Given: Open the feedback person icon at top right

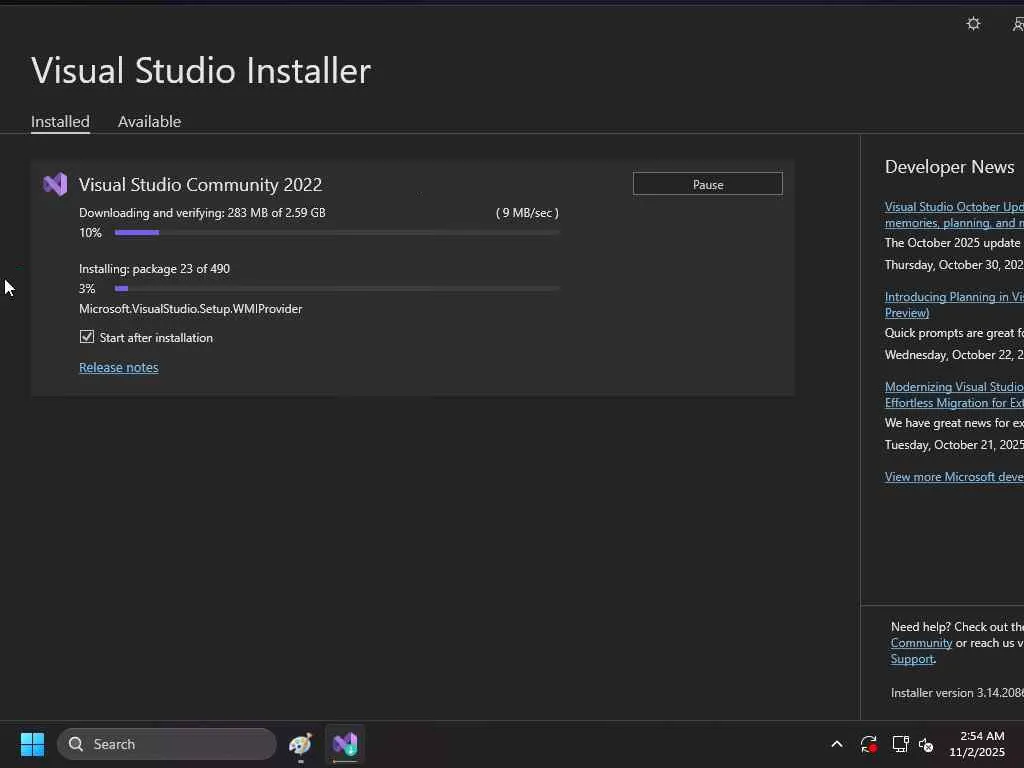Looking at the screenshot, I should point(1018,24).
